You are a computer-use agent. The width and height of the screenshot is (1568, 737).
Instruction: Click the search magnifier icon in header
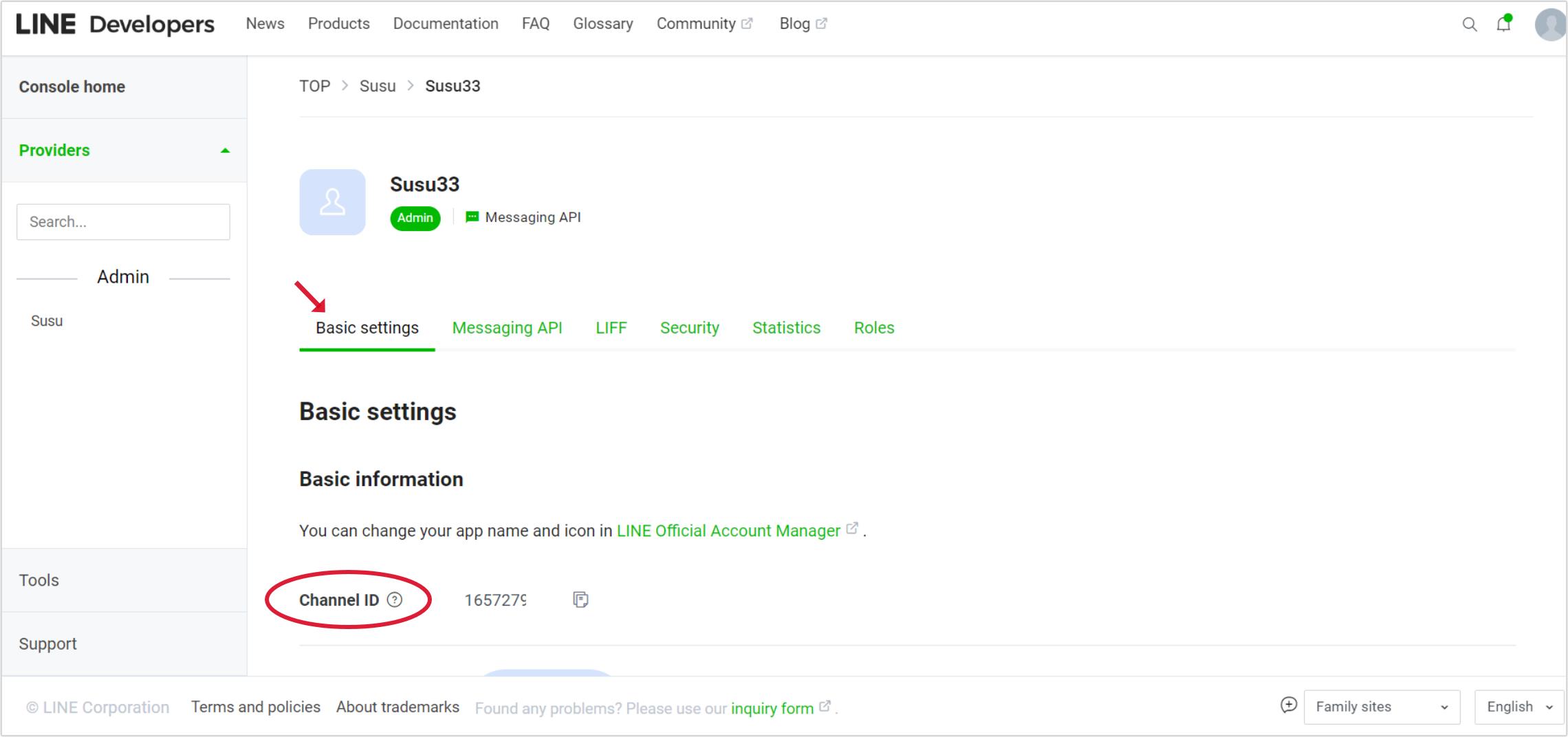[1469, 25]
